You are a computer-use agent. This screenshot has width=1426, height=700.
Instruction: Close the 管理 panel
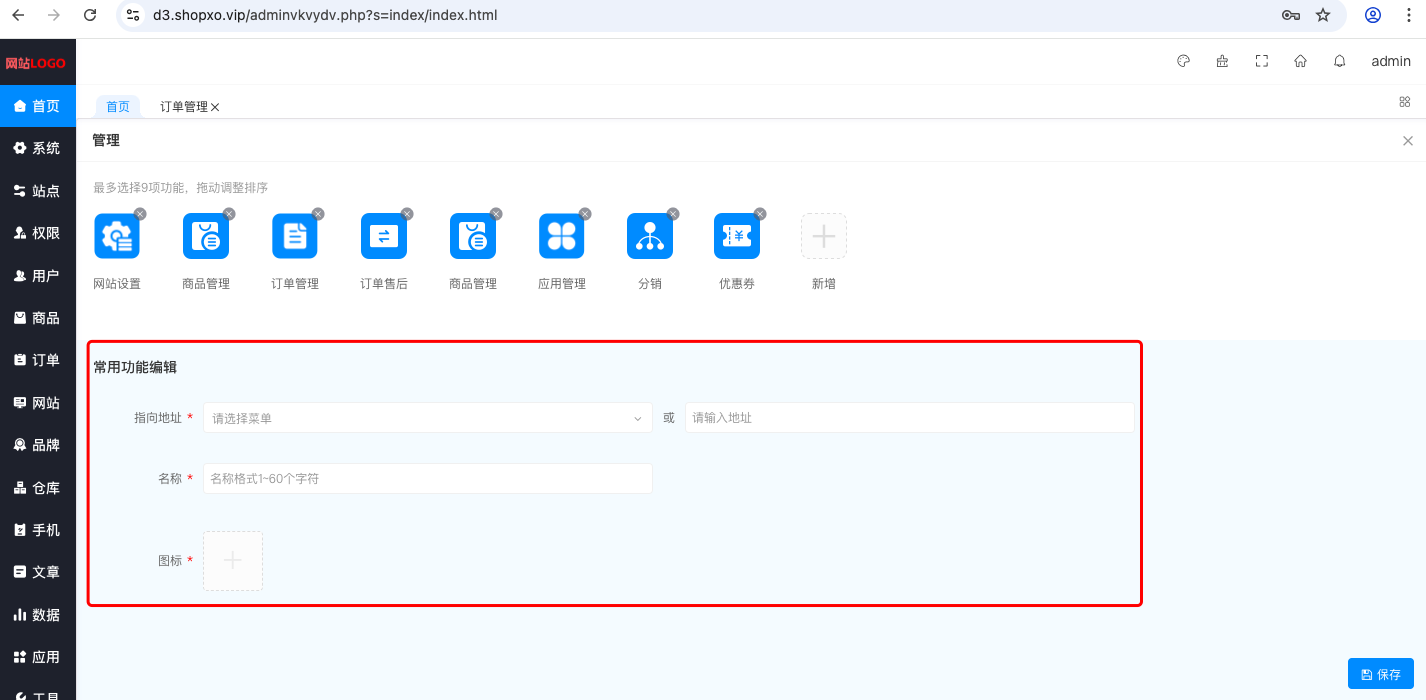(x=1408, y=141)
